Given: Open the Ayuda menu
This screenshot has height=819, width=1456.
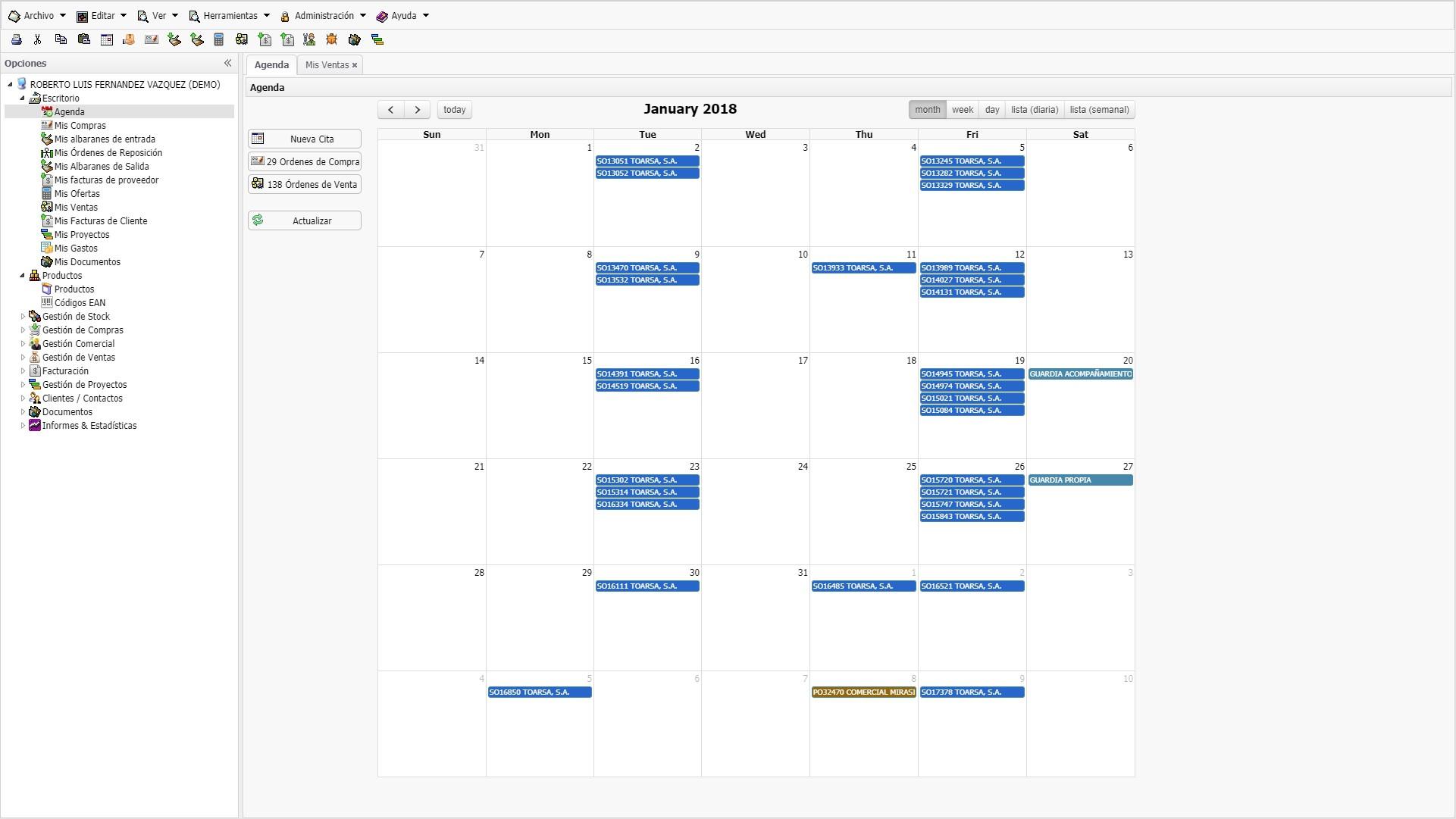Looking at the screenshot, I should coord(402,16).
